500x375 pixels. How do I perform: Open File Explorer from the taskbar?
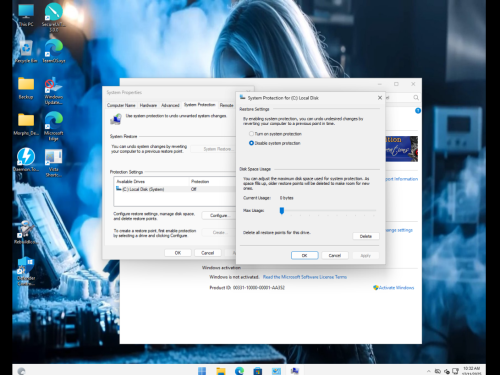pos(221,371)
